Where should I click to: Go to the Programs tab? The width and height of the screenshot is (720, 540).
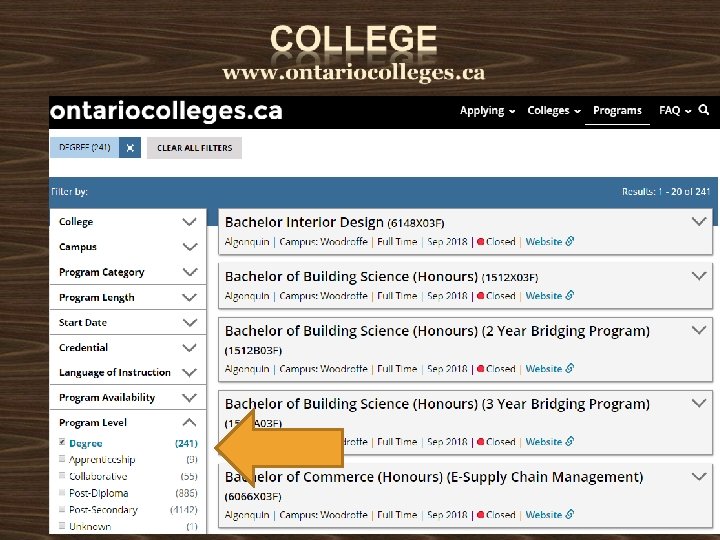pos(617,111)
